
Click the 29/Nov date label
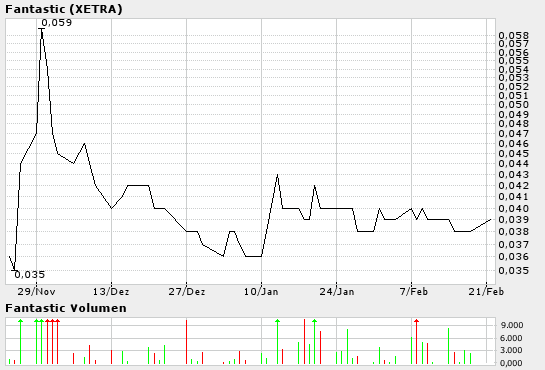pos(36,291)
